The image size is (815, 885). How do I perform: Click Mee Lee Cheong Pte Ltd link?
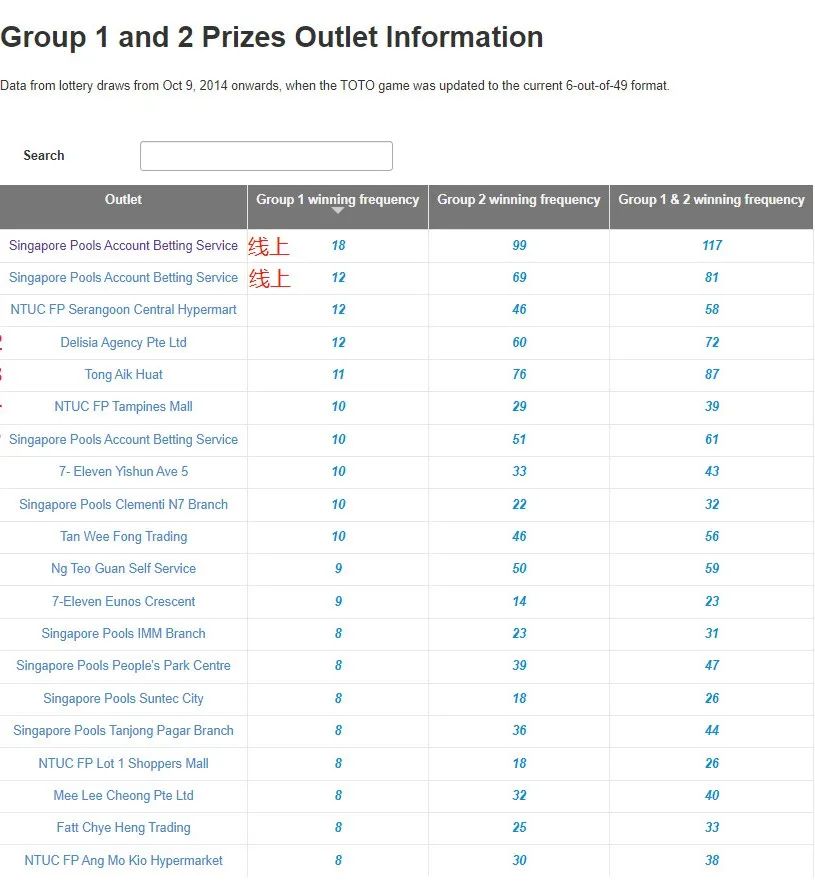tap(123, 796)
